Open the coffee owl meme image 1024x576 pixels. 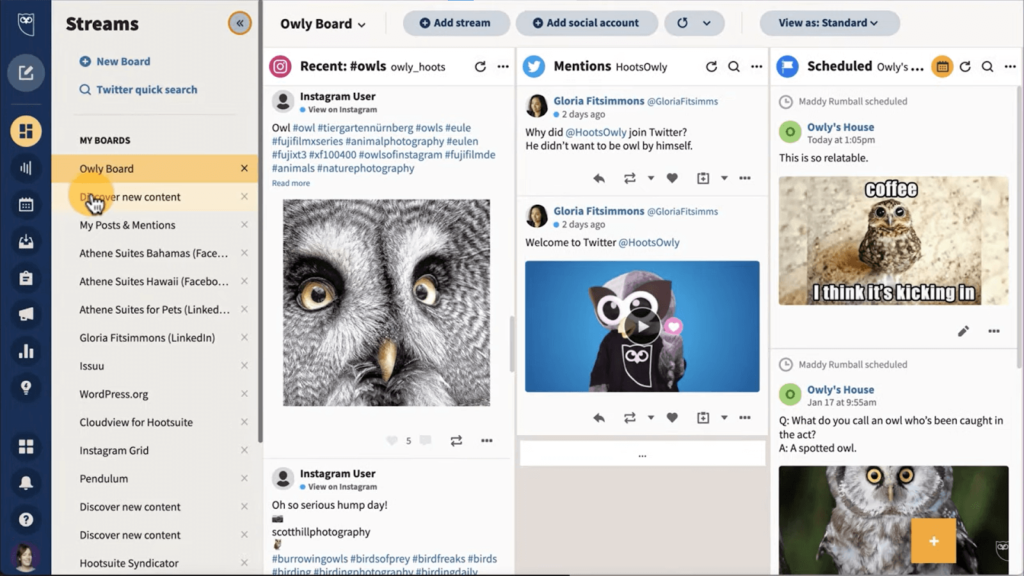tap(893, 241)
